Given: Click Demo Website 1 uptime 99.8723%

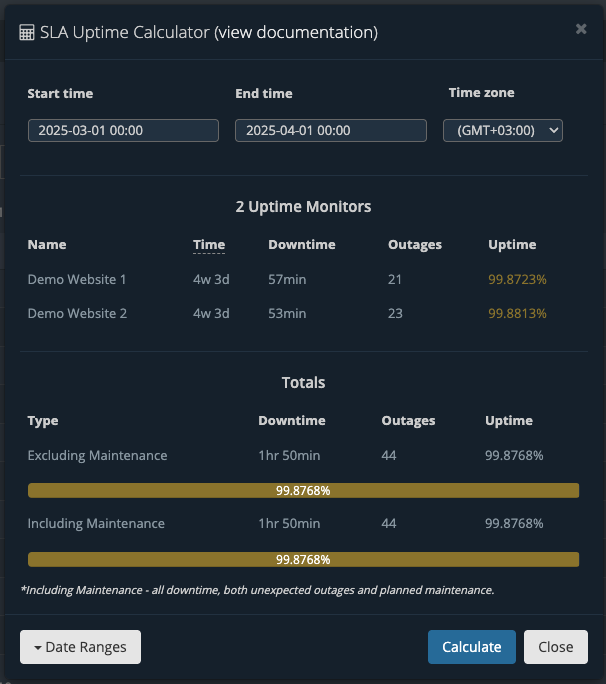Looking at the screenshot, I should coord(517,279).
